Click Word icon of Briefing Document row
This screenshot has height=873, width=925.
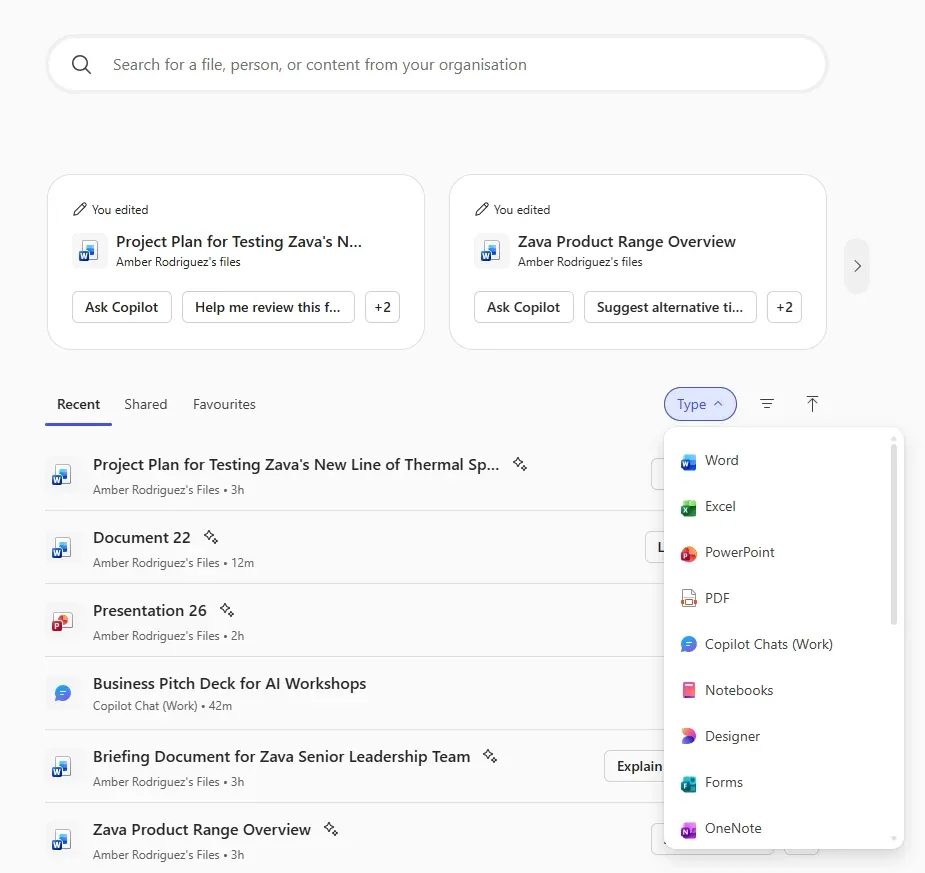point(61,767)
